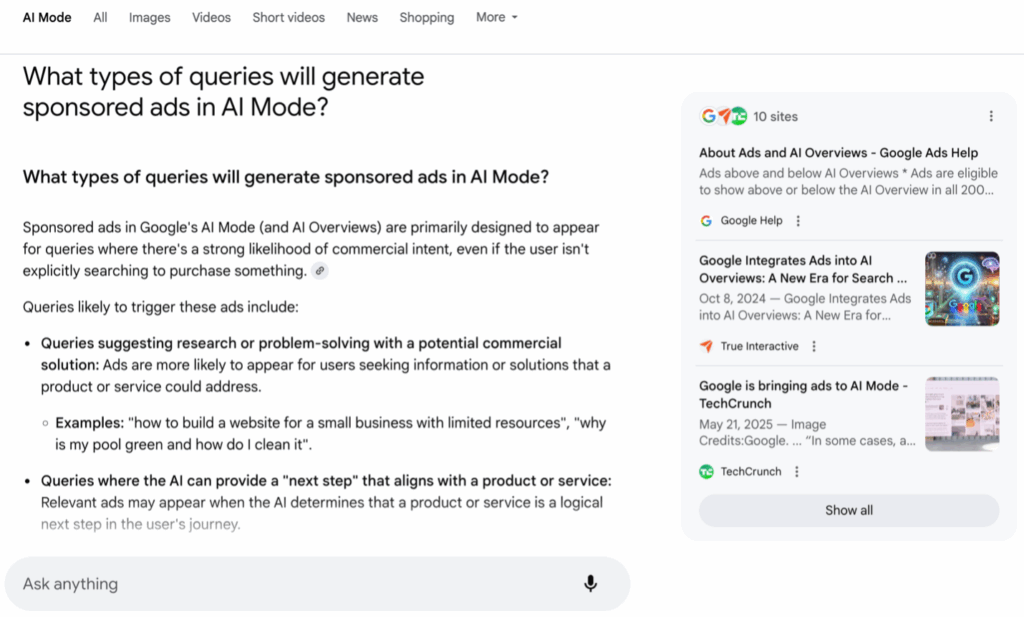Viewport: 1024px width, 619px height.
Task: Open options menu next to Google Help
Action: point(798,221)
